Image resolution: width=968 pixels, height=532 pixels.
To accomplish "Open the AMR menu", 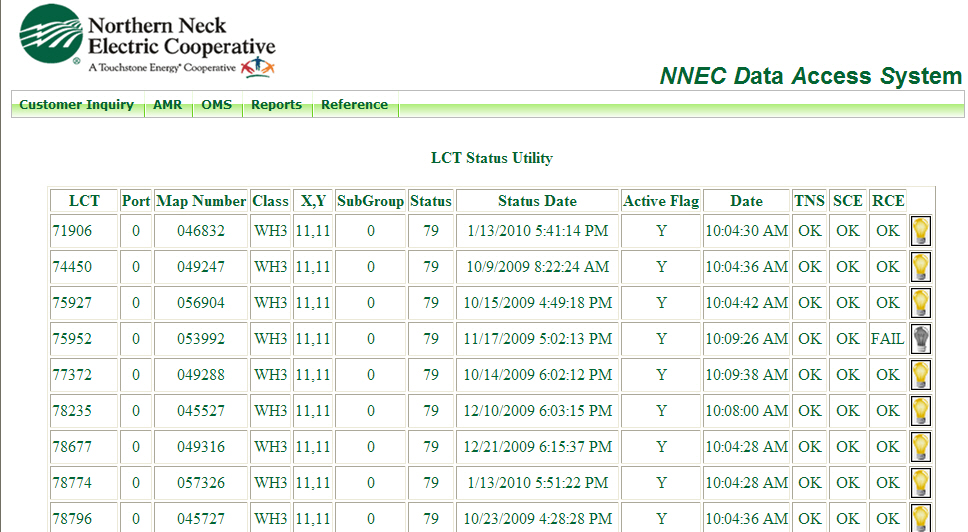I will [x=167, y=105].
